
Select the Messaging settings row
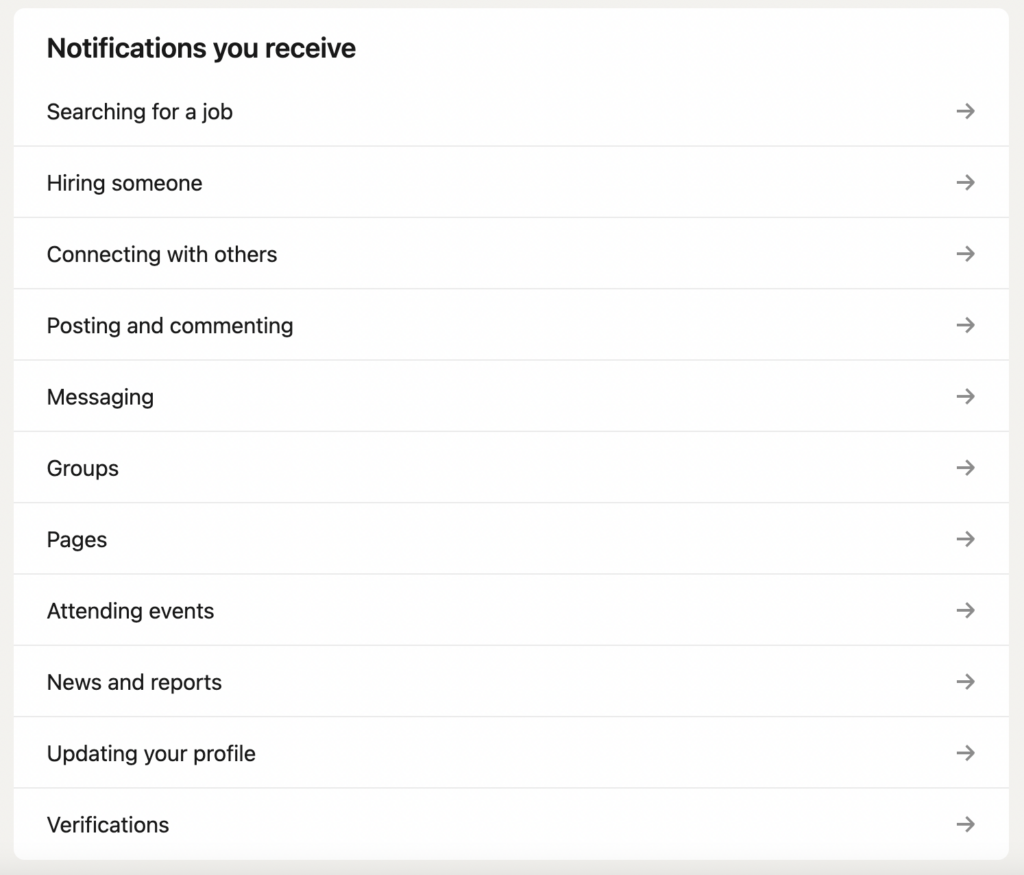pos(99,396)
